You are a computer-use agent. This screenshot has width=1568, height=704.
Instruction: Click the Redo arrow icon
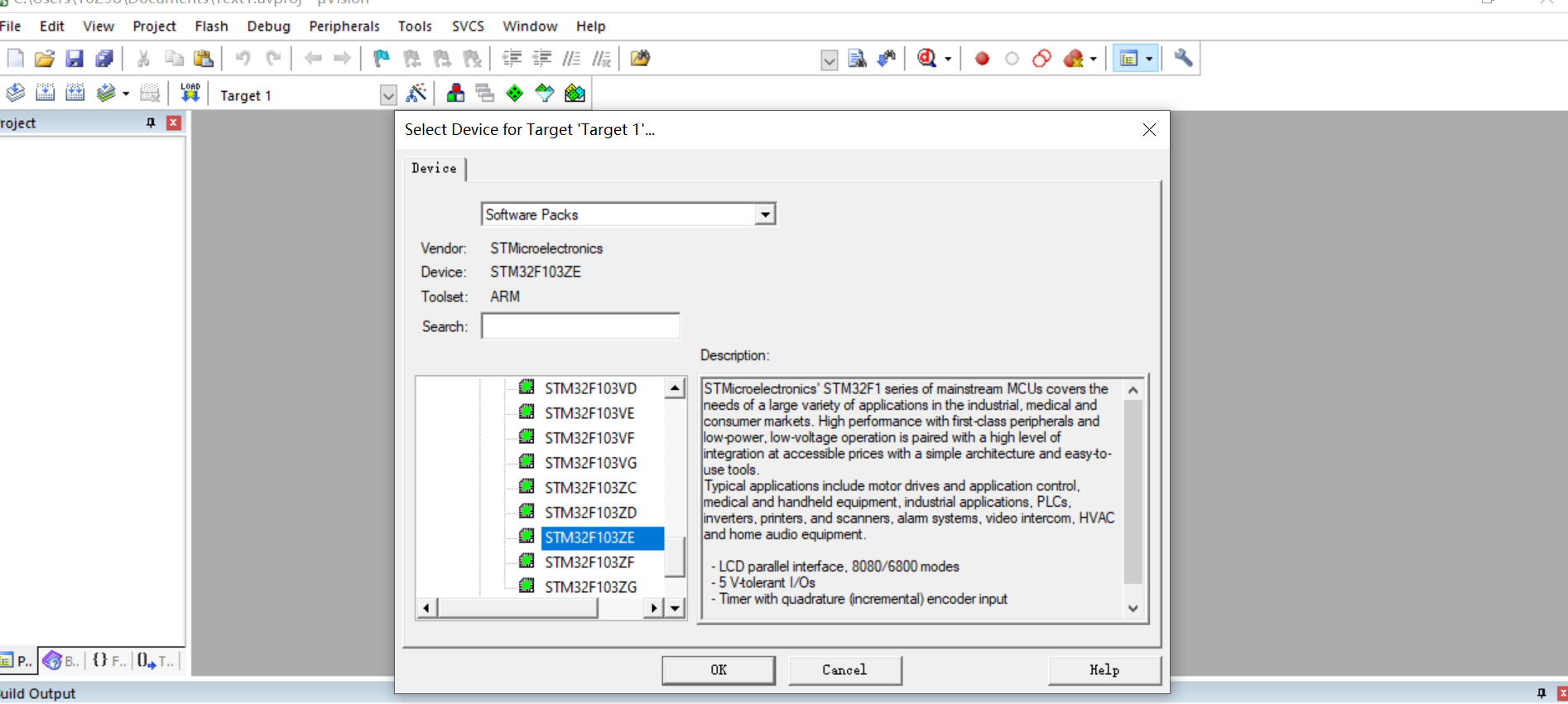[x=273, y=58]
